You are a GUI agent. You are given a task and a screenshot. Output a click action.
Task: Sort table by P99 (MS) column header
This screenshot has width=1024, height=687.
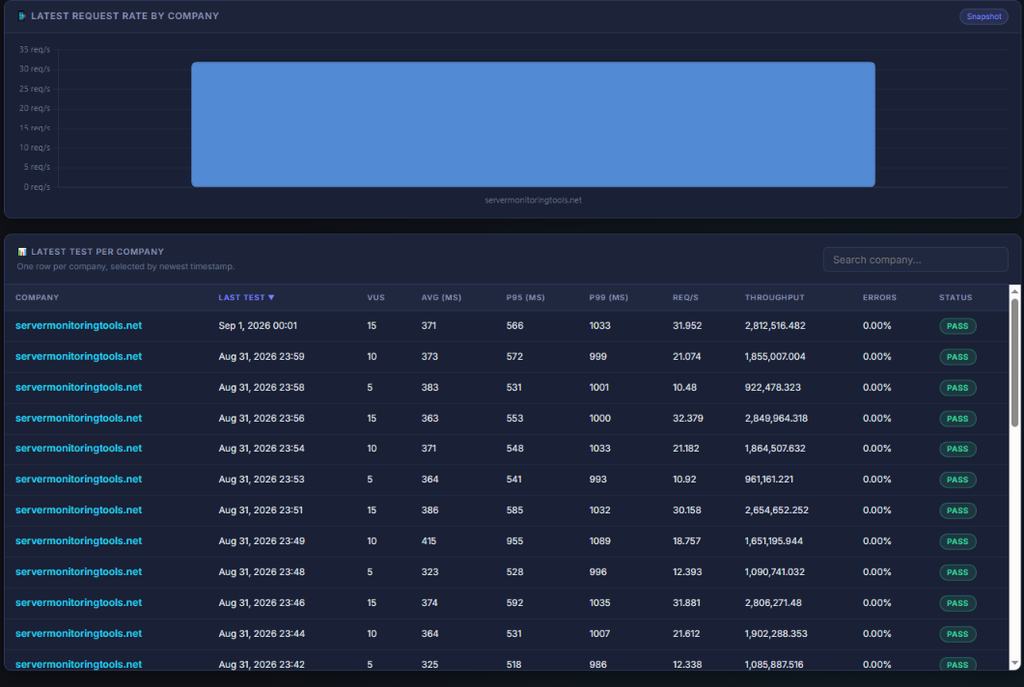608,297
